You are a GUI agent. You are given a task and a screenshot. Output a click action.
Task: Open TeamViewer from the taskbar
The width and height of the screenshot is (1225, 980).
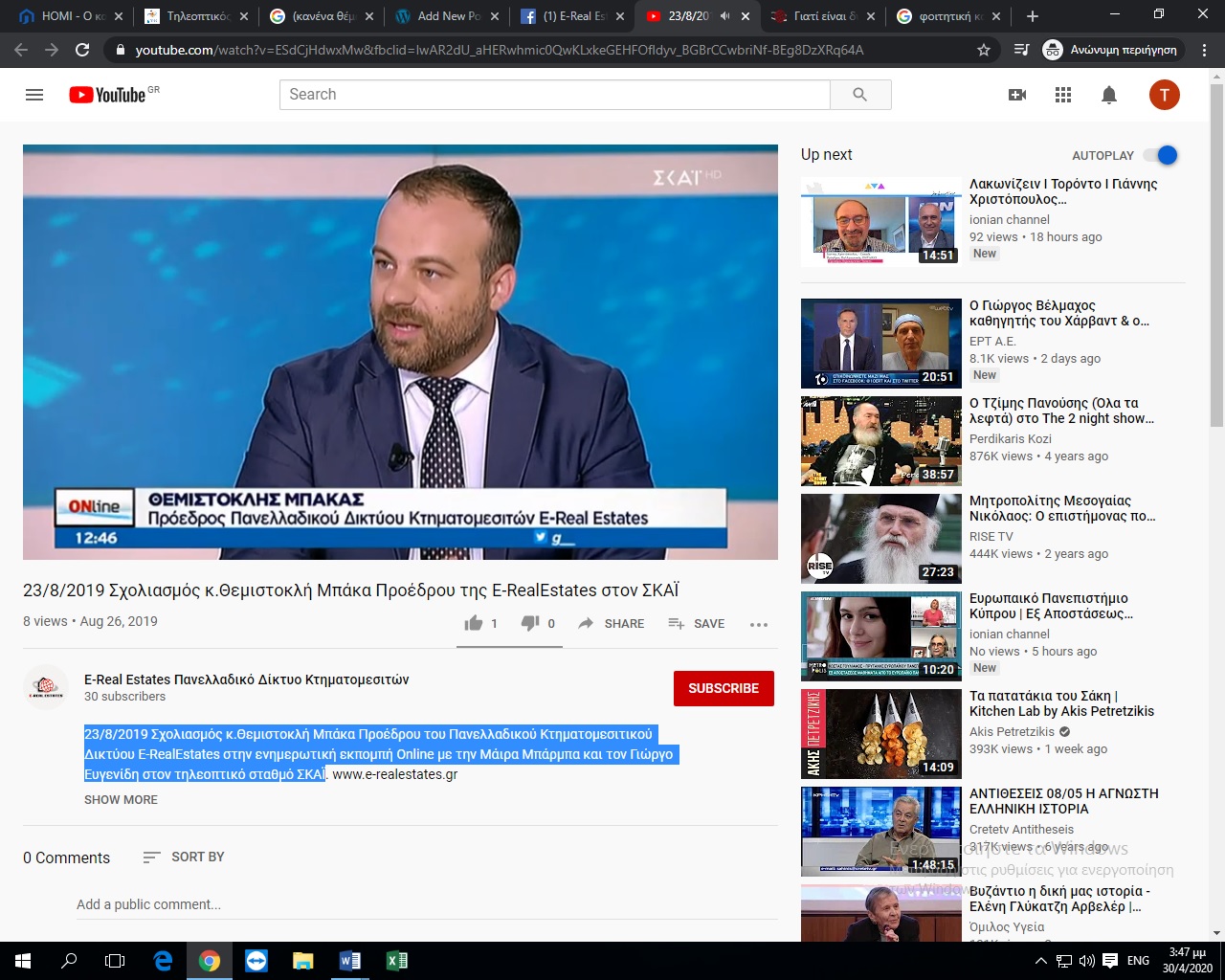pyautogui.click(x=256, y=961)
